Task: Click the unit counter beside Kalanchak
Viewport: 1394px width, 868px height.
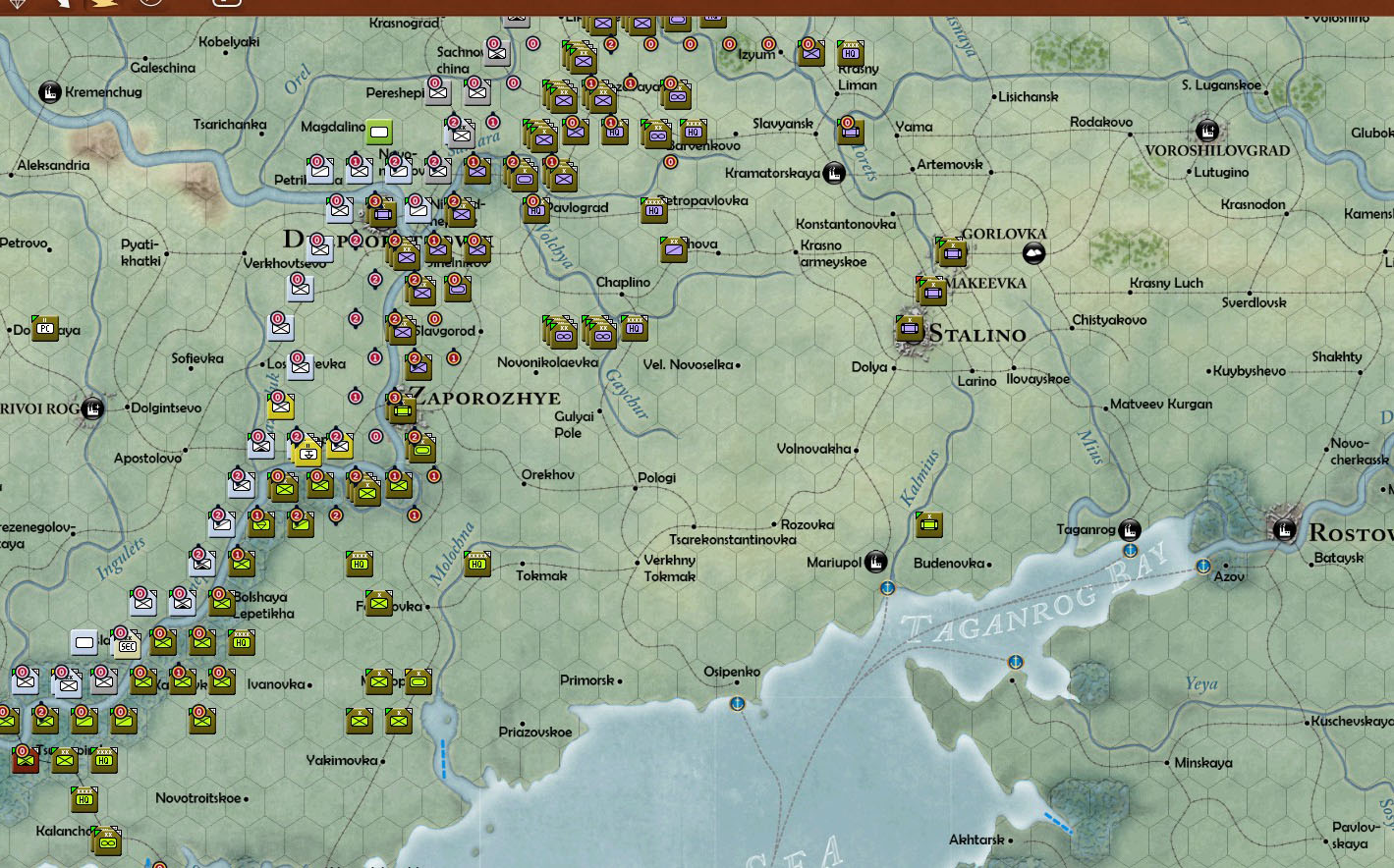Action: click(105, 841)
